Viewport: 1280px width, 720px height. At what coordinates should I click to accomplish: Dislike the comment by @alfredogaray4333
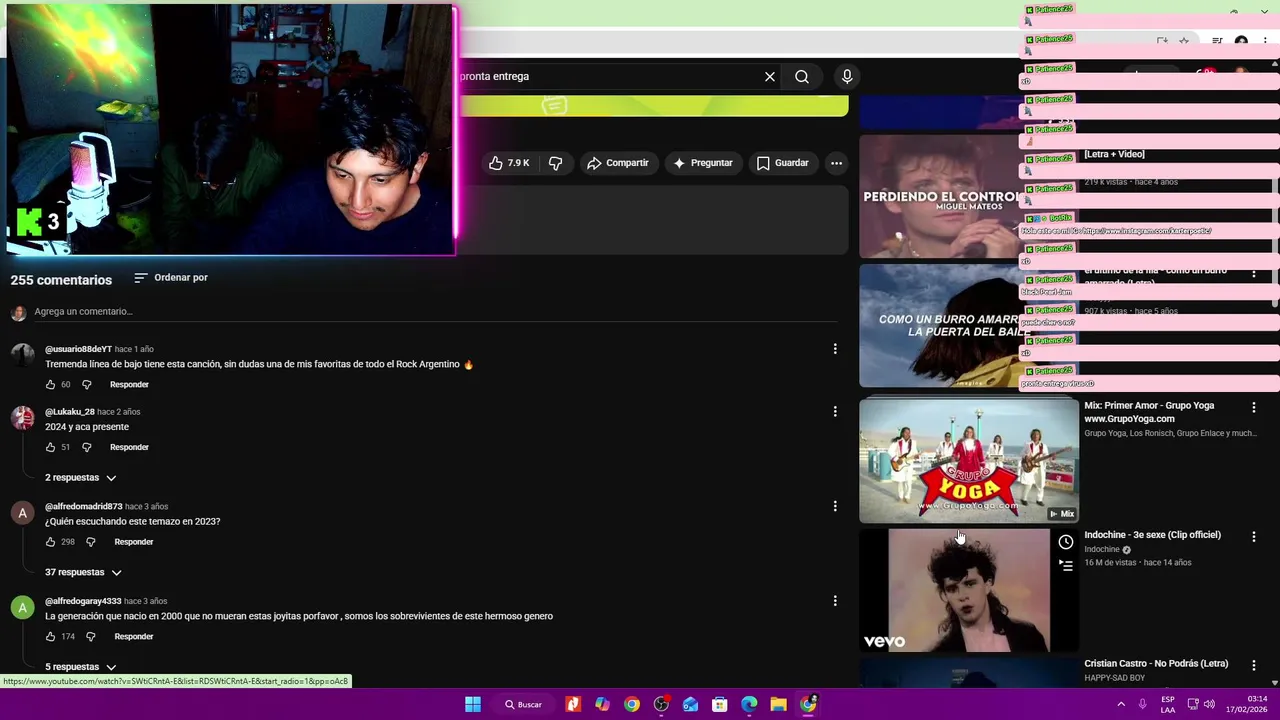coord(91,637)
